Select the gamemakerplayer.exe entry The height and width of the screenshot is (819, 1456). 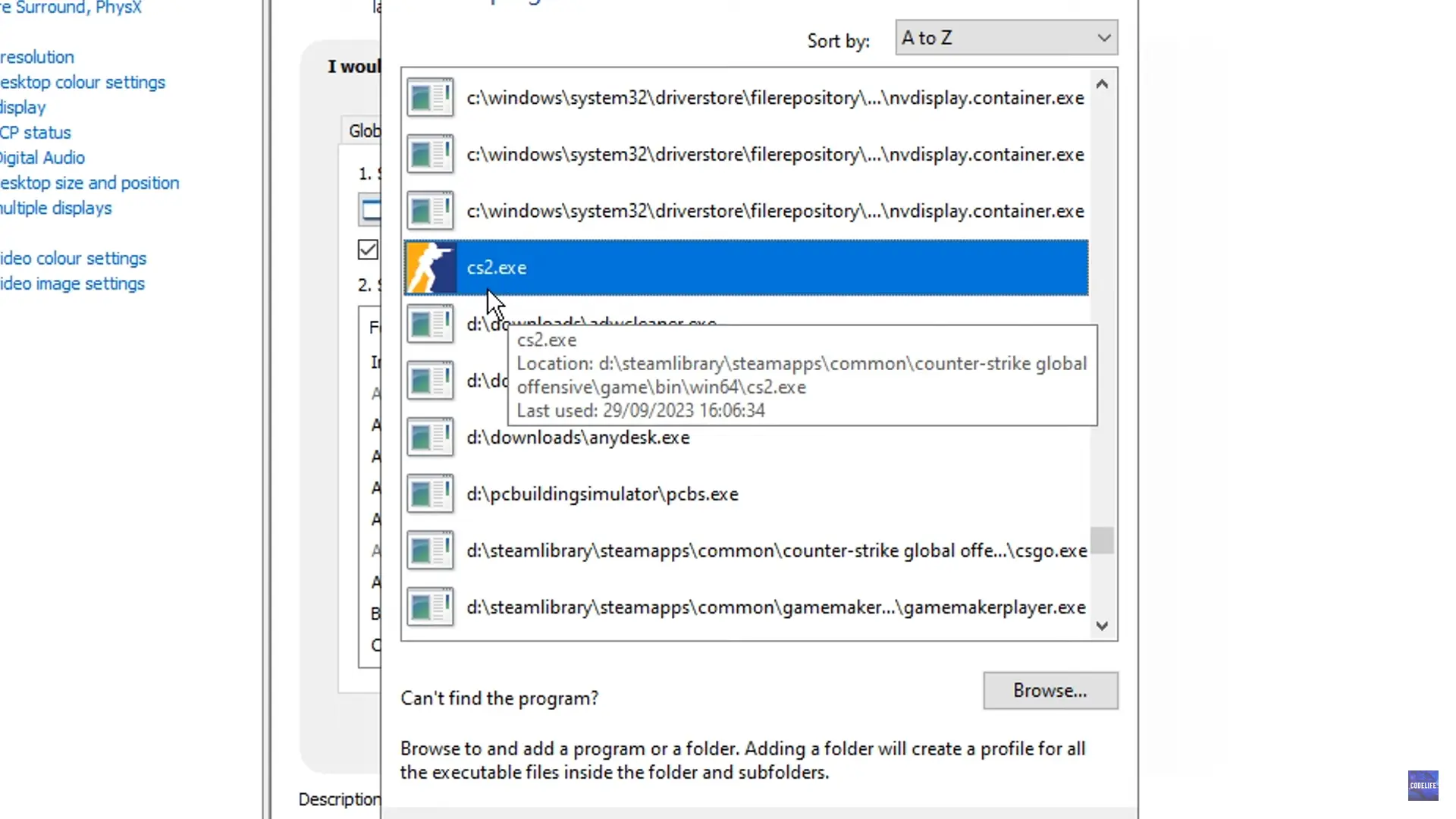[x=746, y=607]
